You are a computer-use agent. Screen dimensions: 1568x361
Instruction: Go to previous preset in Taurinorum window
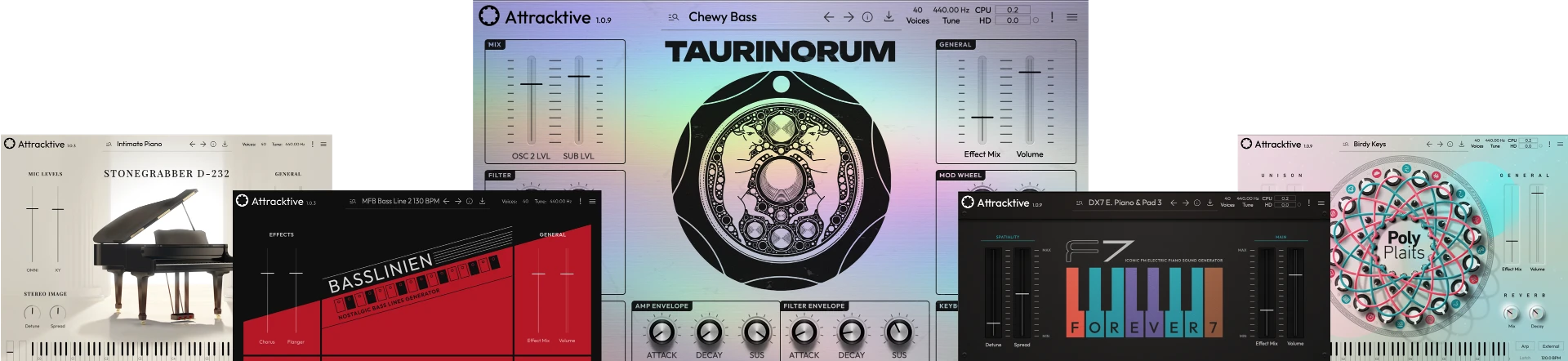pos(829,17)
